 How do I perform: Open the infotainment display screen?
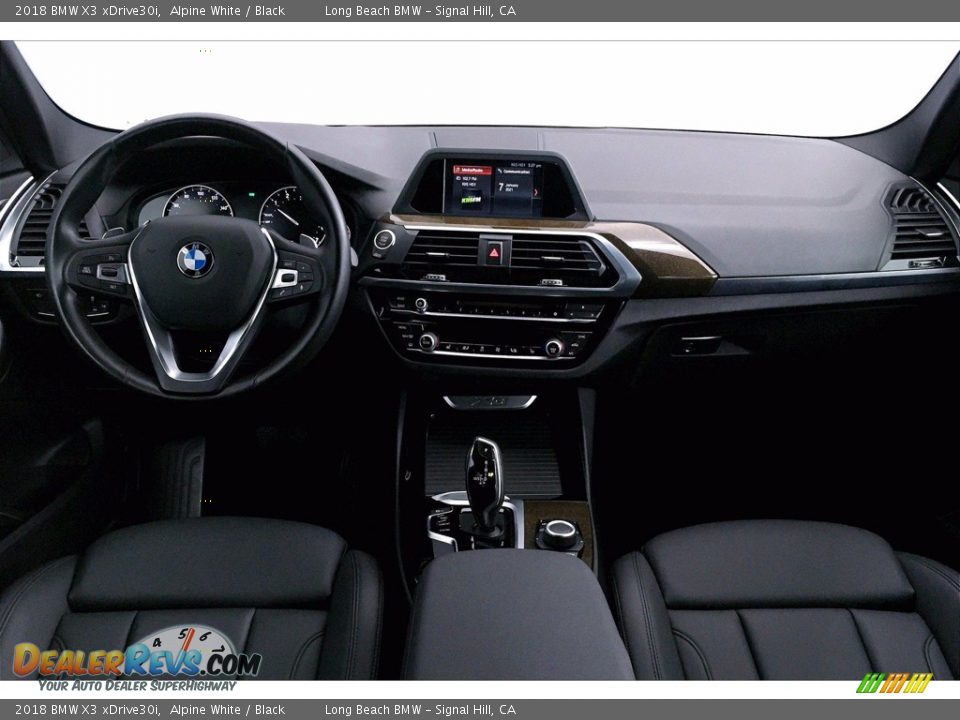coord(493,189)
